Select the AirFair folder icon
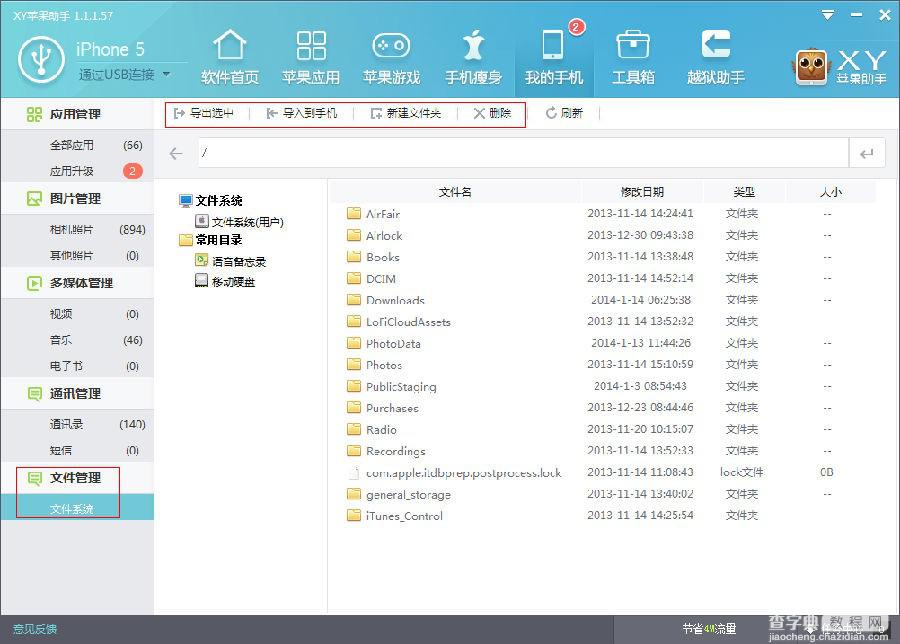900x644 pixels. pyautogui.click(x=354, y=214)
